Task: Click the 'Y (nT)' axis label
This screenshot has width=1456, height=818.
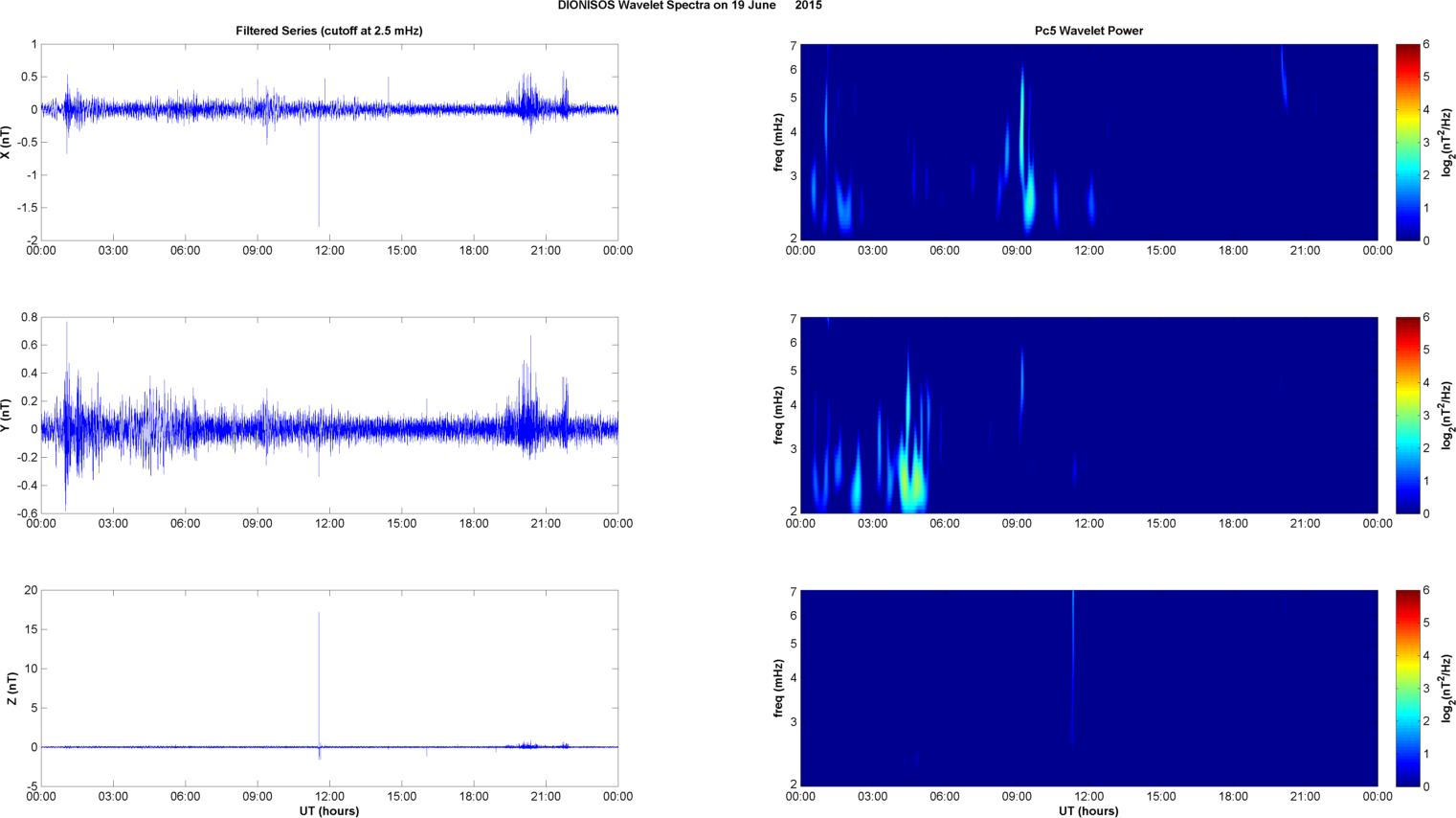Action: 7,415
